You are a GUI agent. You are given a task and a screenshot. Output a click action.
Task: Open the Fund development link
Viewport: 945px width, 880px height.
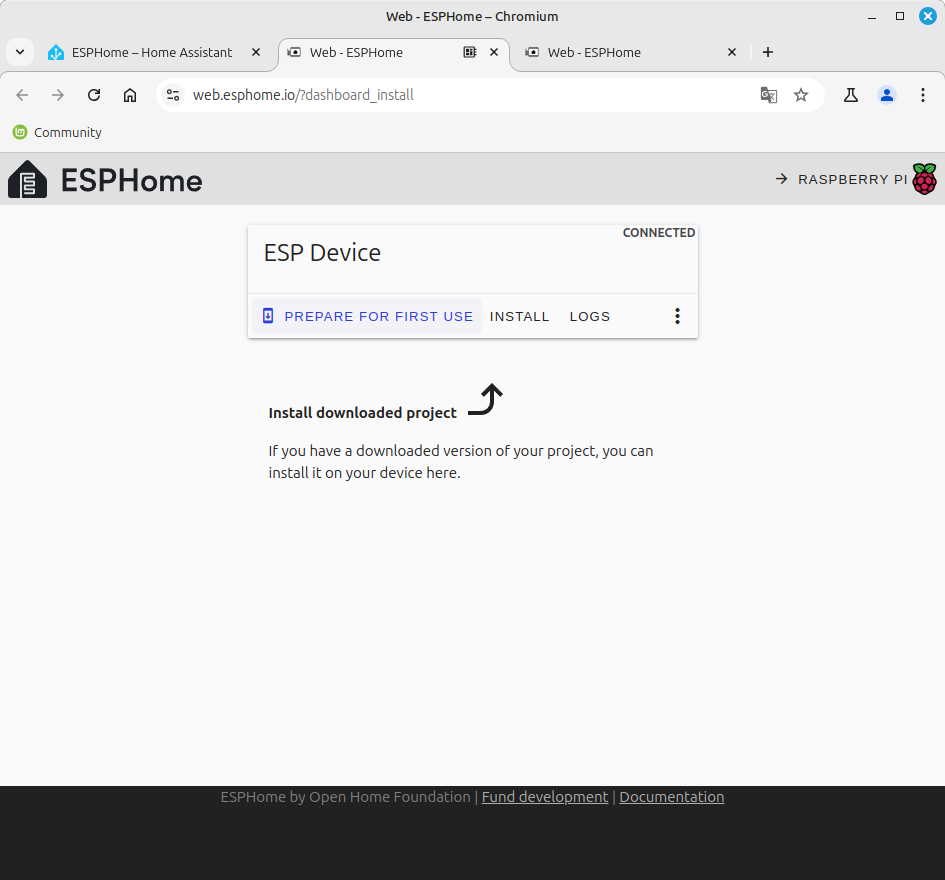pyautogui.click(x=545, y=797)
